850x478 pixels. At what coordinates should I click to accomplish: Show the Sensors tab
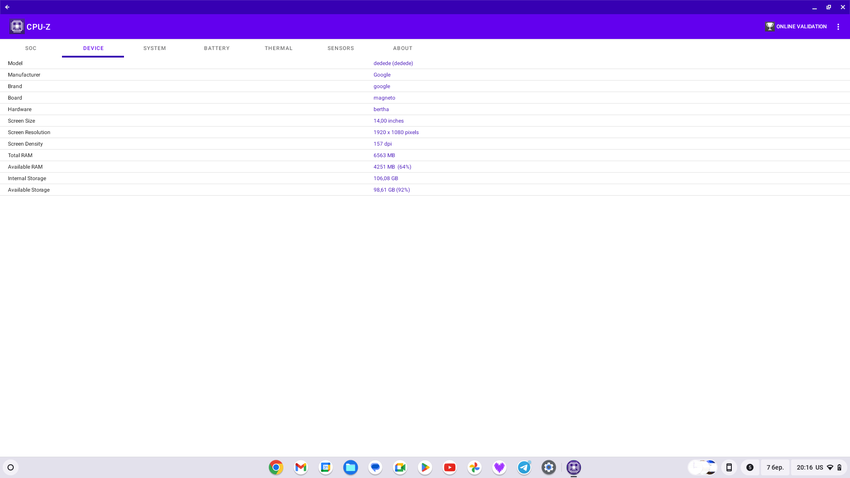tap(341, 48)
